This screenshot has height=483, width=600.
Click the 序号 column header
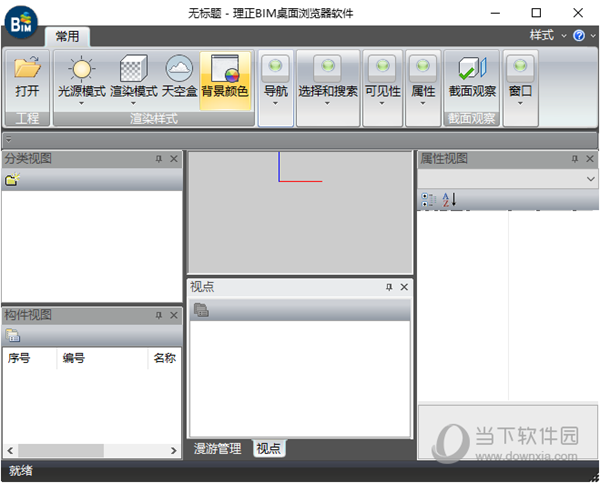tap(30, 359)
